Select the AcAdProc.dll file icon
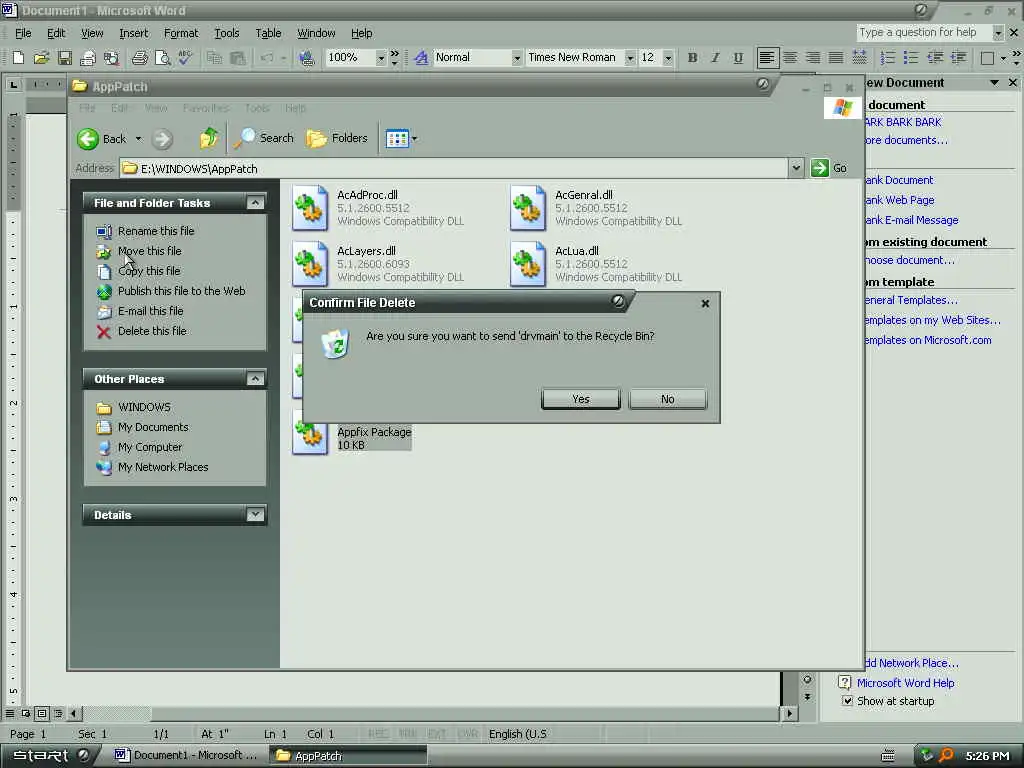 310,208
